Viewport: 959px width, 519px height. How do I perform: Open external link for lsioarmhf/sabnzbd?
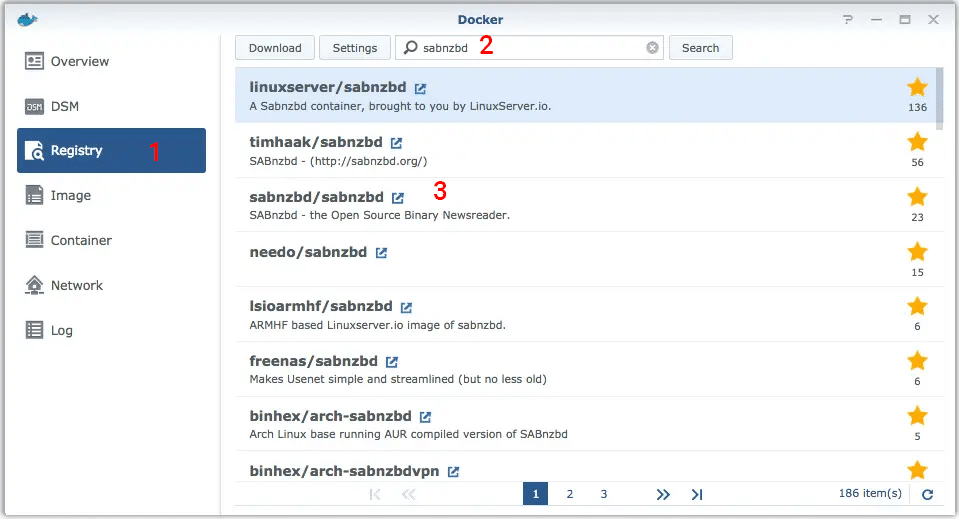[406, 307]
